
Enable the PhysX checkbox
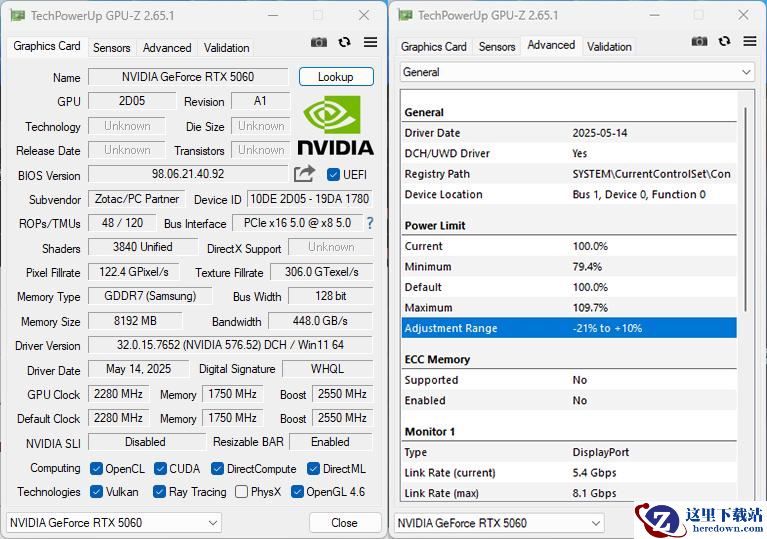pos(241,492)
